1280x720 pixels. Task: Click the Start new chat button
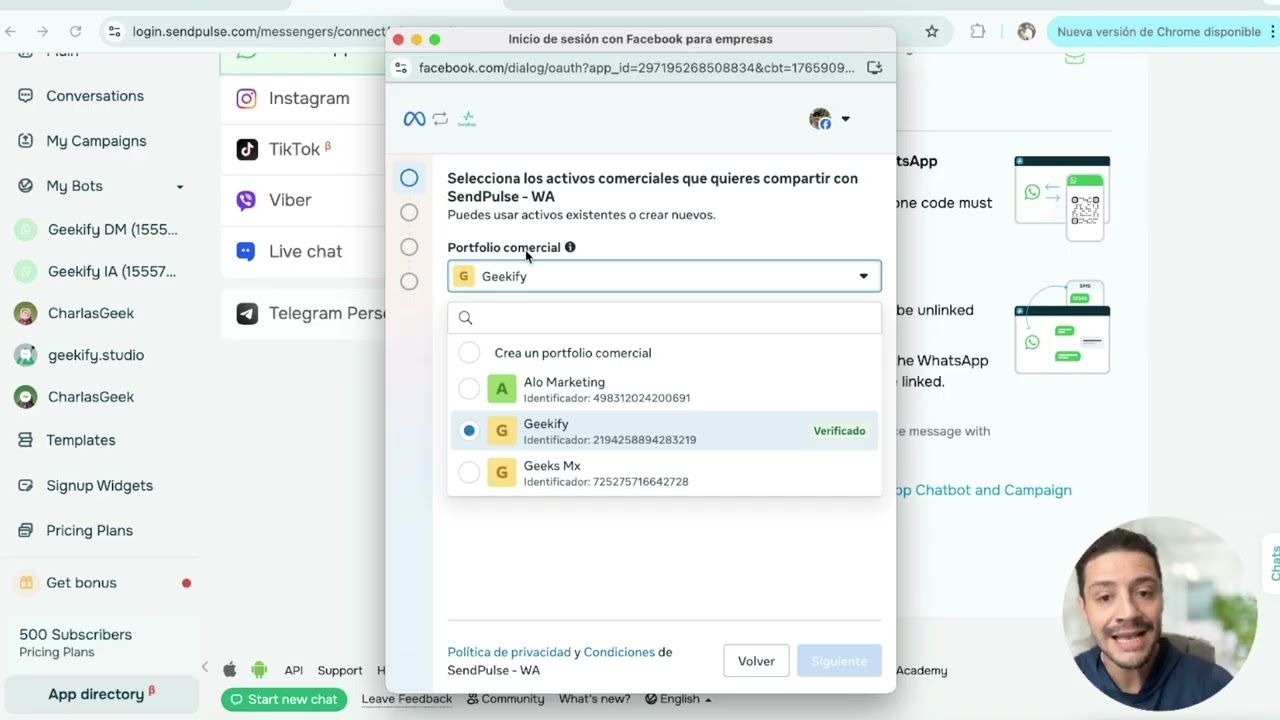click(284, 699)
